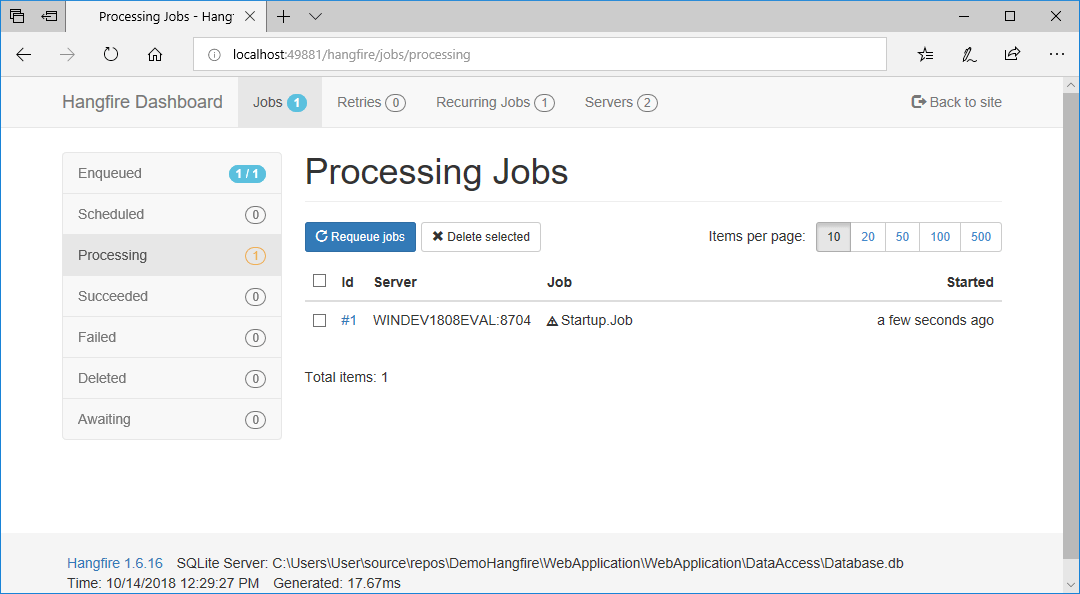Open the Jobs tab in the navbar
This screenshot has width=1080, height=594.
point(280,102)
